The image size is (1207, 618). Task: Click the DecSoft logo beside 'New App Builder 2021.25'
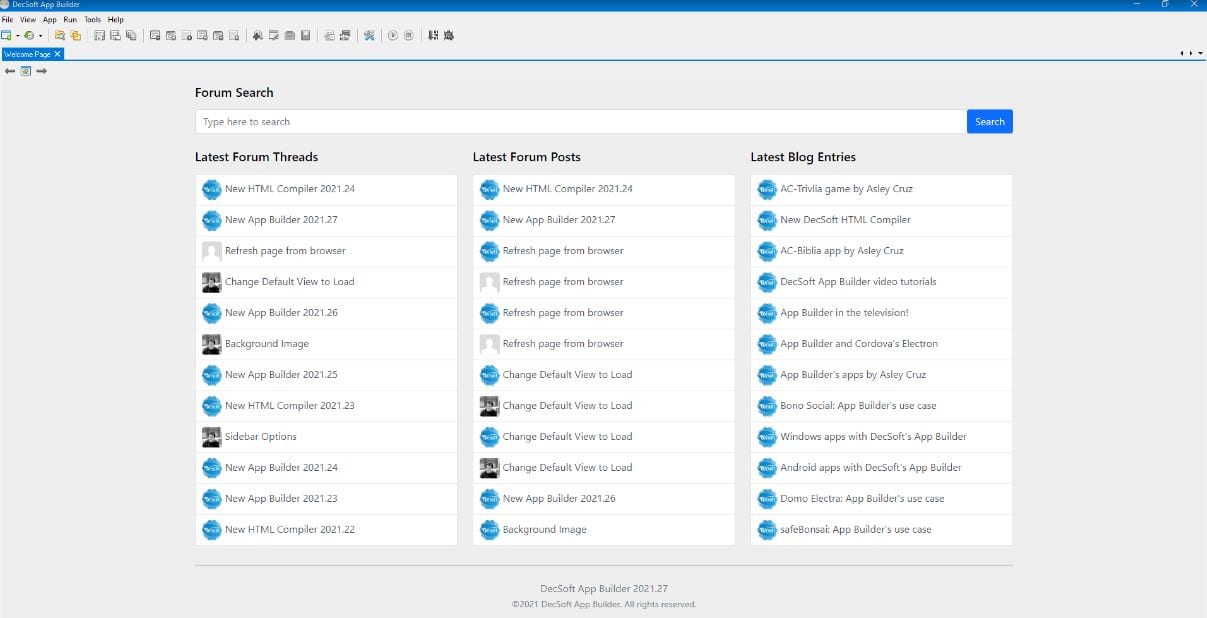pyautogui.click(x=211, y=375)
